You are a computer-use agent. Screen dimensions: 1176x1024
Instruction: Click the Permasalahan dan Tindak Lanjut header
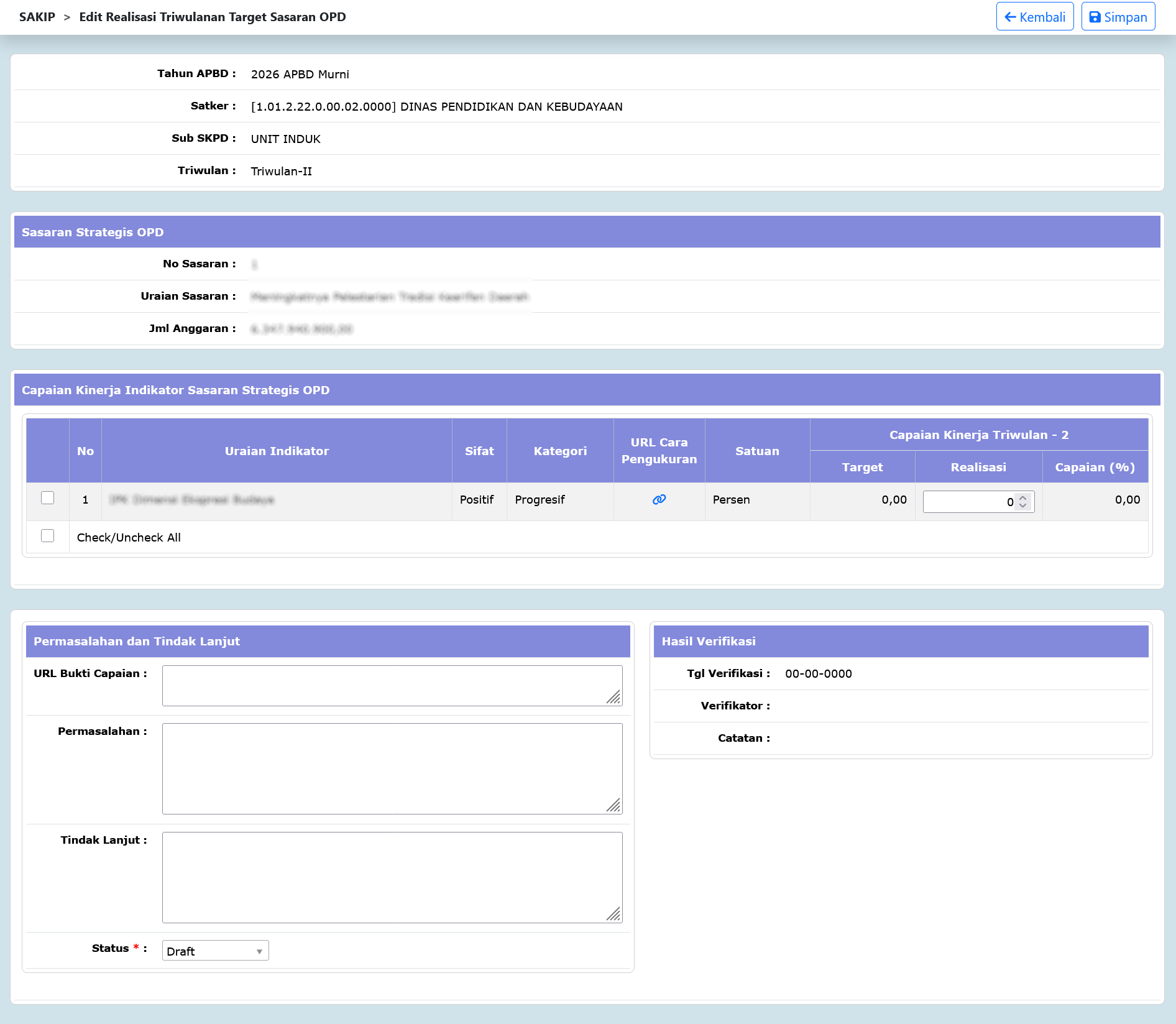[x=328, y=641]
